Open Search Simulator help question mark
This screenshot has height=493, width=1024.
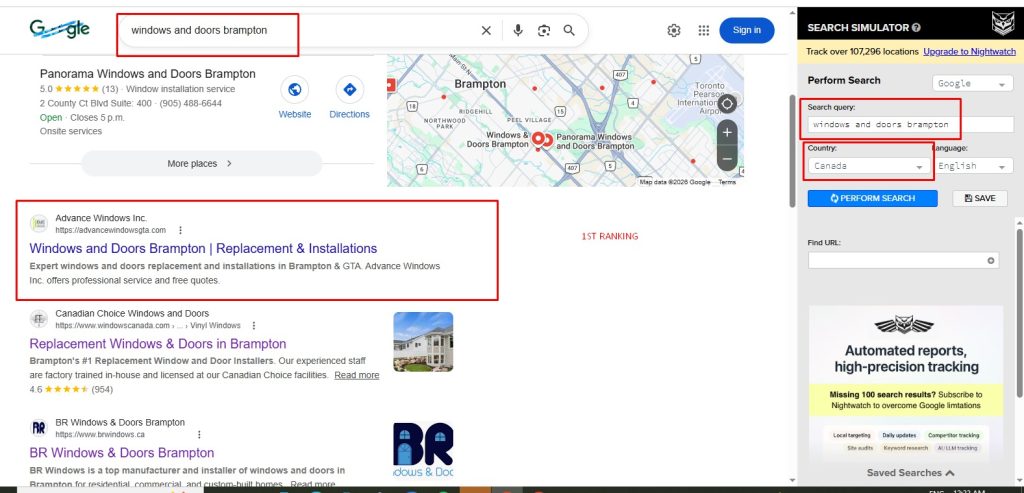point(916,28)
